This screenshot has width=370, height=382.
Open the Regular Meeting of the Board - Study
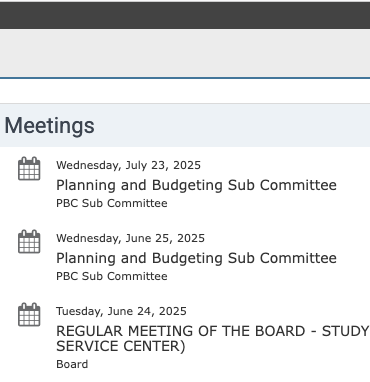(x=213, y=339)
